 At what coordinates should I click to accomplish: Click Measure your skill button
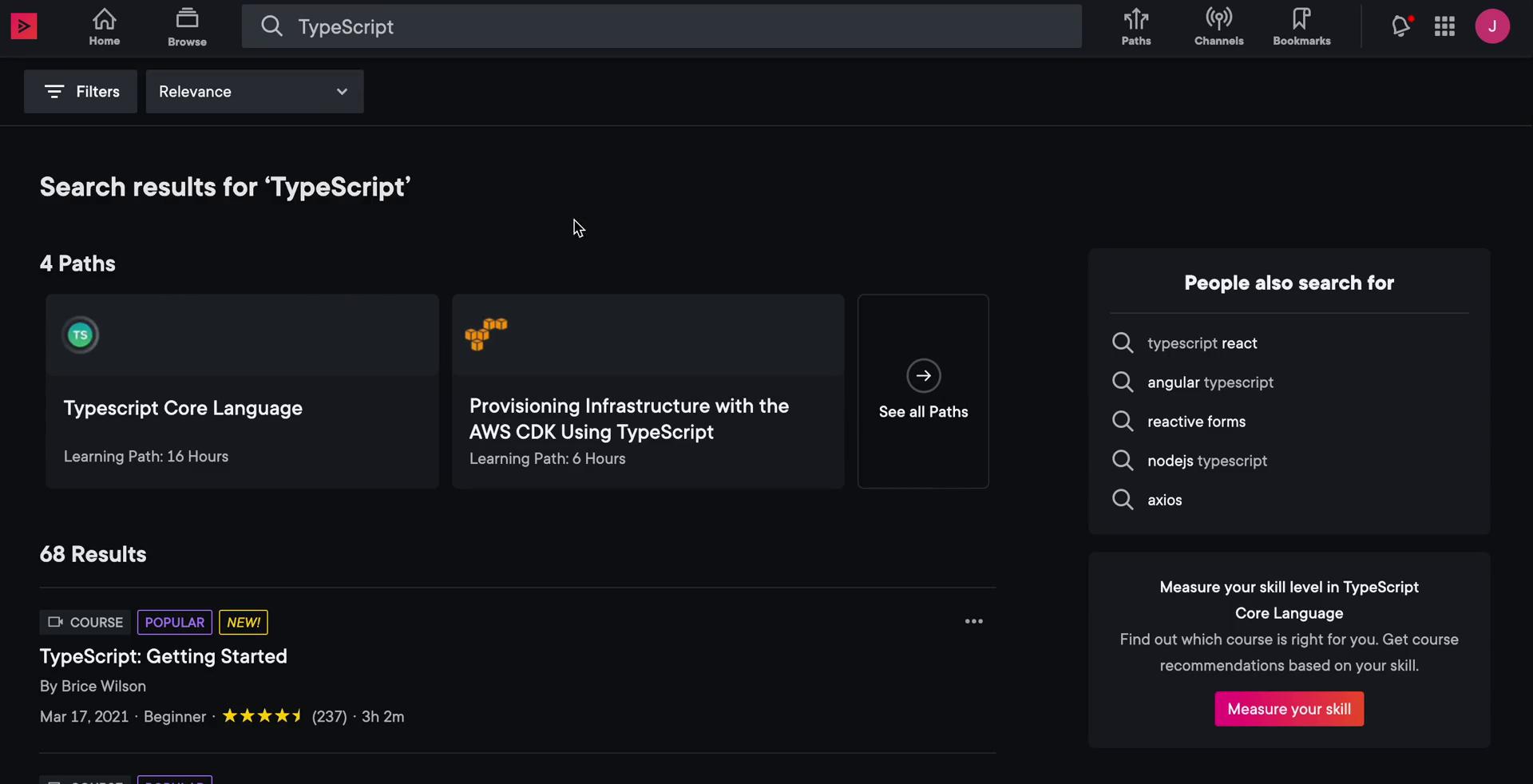point(1289,709)
